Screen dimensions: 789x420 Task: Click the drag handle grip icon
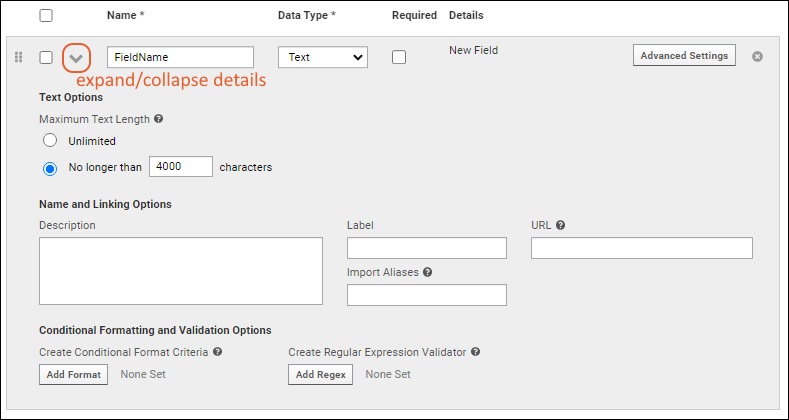pos(19,57)
